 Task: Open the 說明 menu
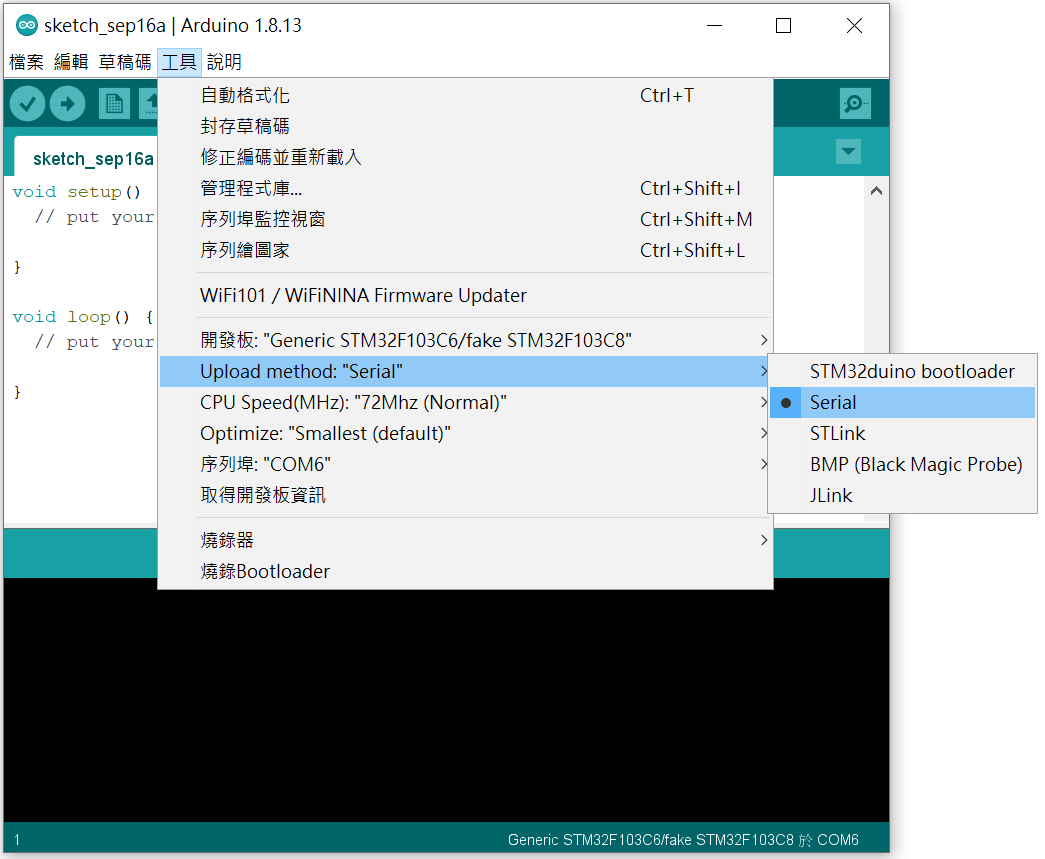[224, 62]
